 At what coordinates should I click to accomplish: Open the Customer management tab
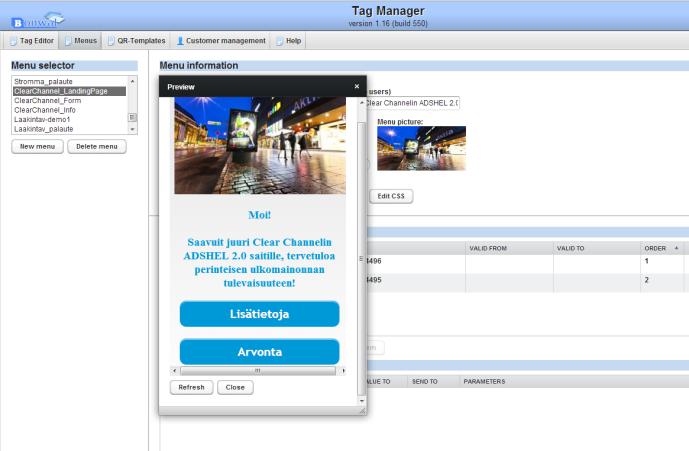(x=221, y=41)
